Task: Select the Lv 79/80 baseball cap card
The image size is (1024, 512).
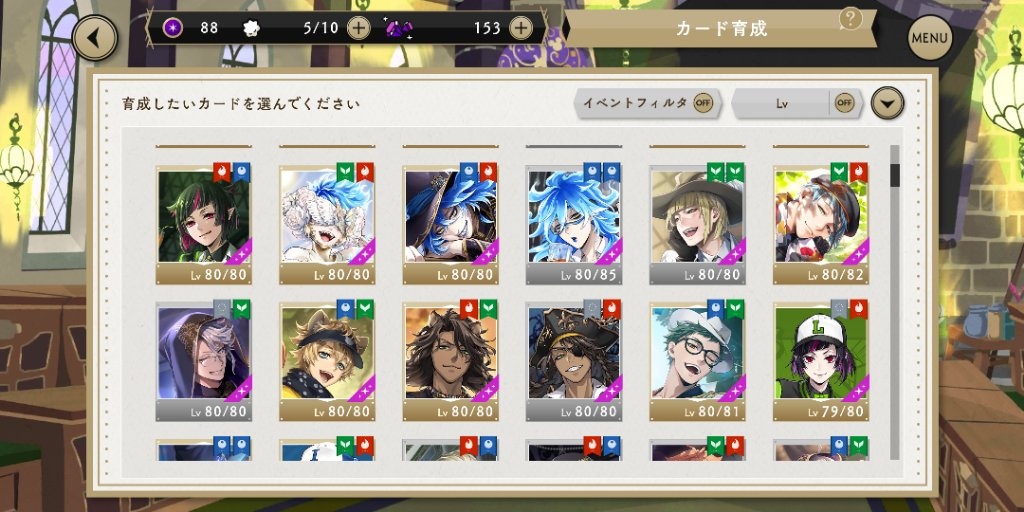Action: 821,360
